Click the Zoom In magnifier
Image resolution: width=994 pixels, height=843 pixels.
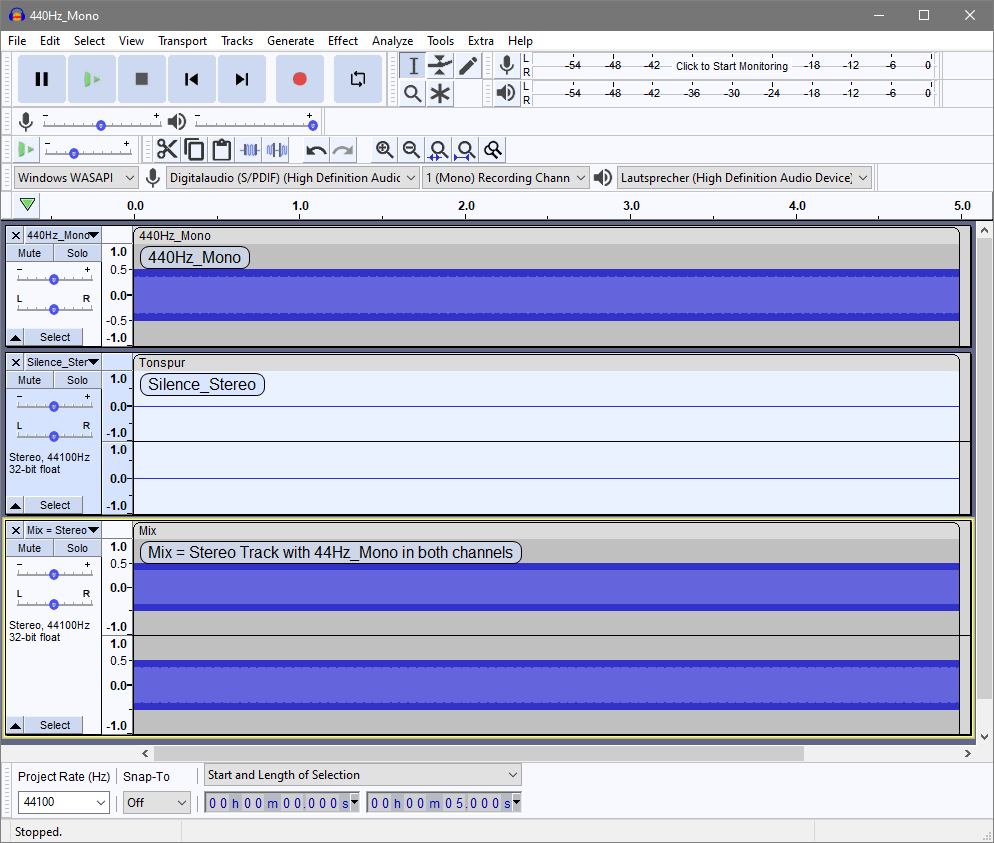pyautogui.click(x=384, y=150)
